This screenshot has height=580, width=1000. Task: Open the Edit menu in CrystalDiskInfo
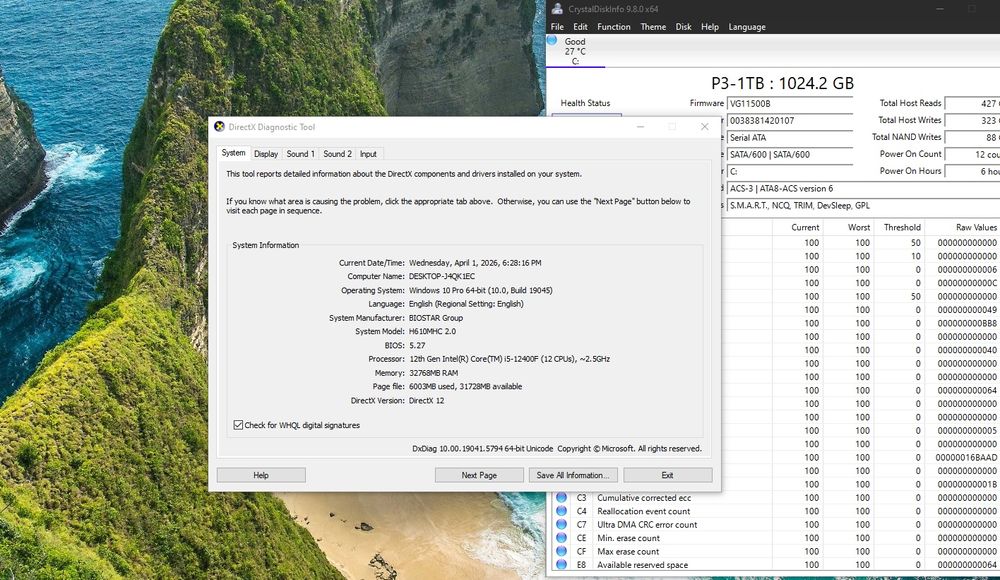[x=580, y=27]
